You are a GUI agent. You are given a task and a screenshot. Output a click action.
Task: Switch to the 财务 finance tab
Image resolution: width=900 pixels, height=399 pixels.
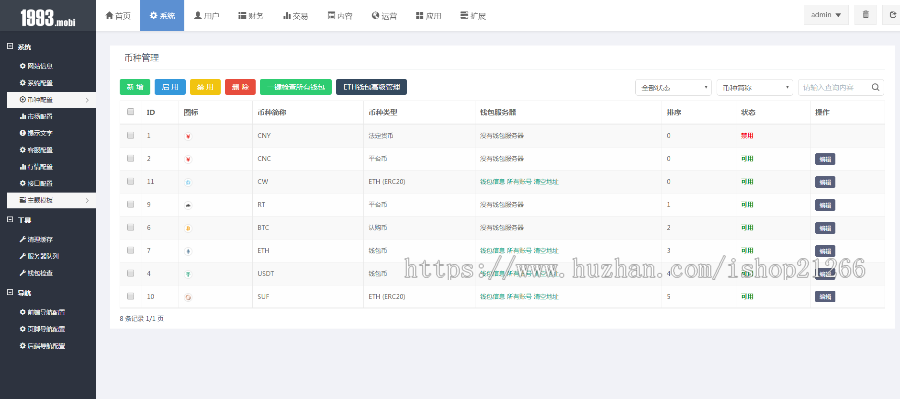[x=251, y=16]
